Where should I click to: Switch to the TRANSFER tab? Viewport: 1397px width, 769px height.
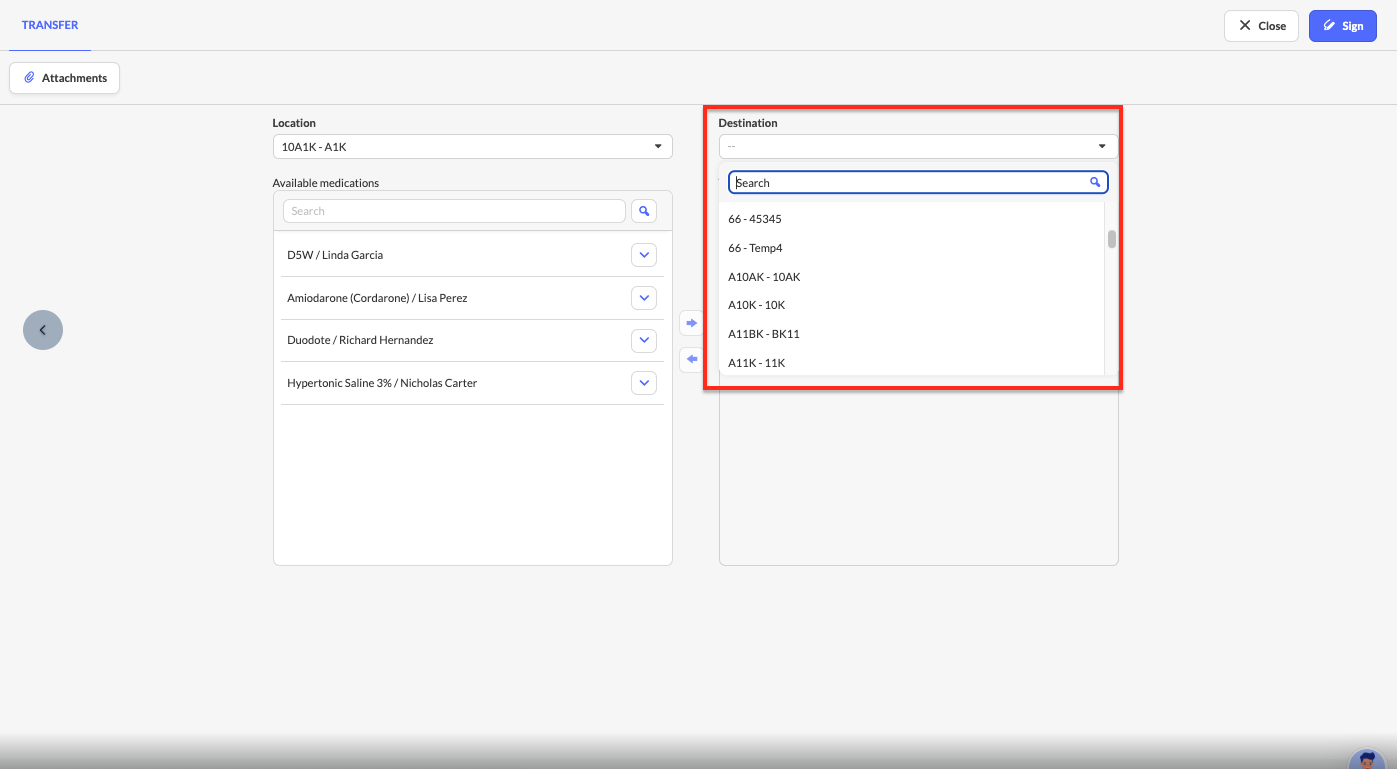(50, 25)
